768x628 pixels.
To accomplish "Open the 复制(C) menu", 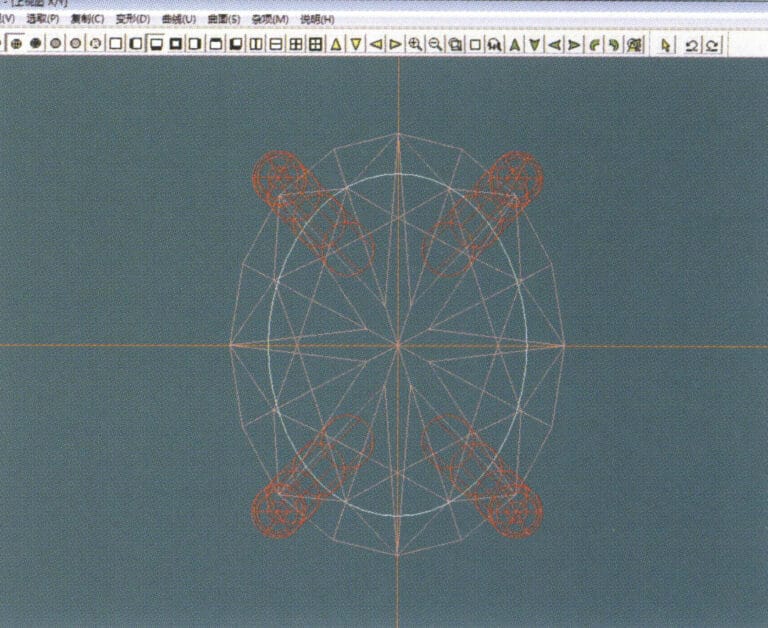I will (87, 19).
